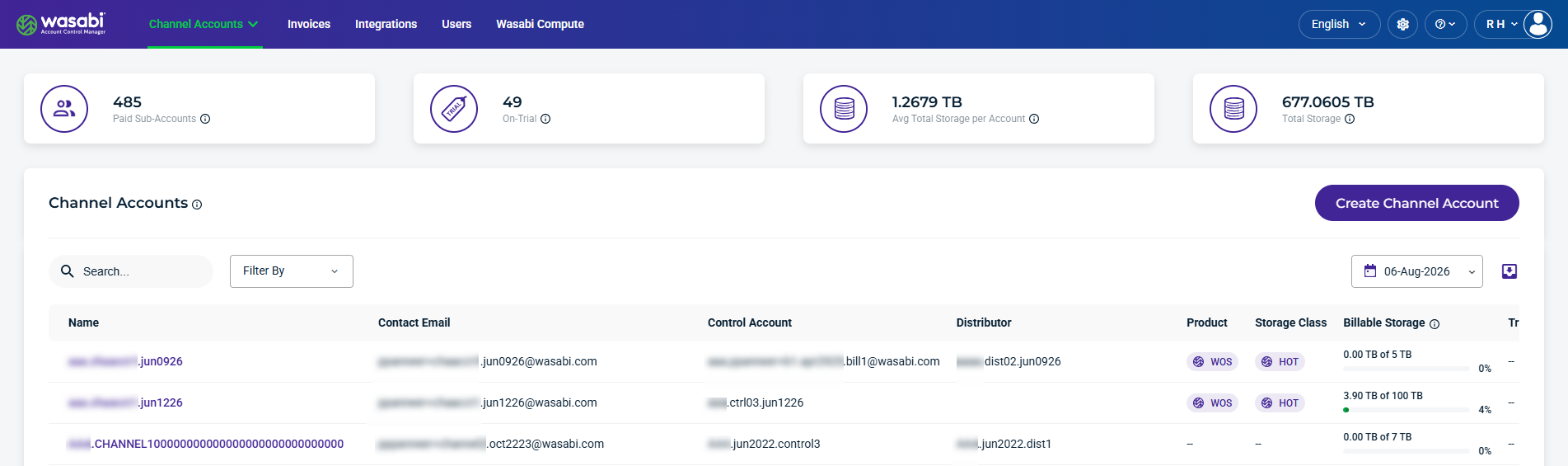The image size is (1568, 466).
Task: Click the Avg Total Storage database icon
Action: (x=844, y=109)
